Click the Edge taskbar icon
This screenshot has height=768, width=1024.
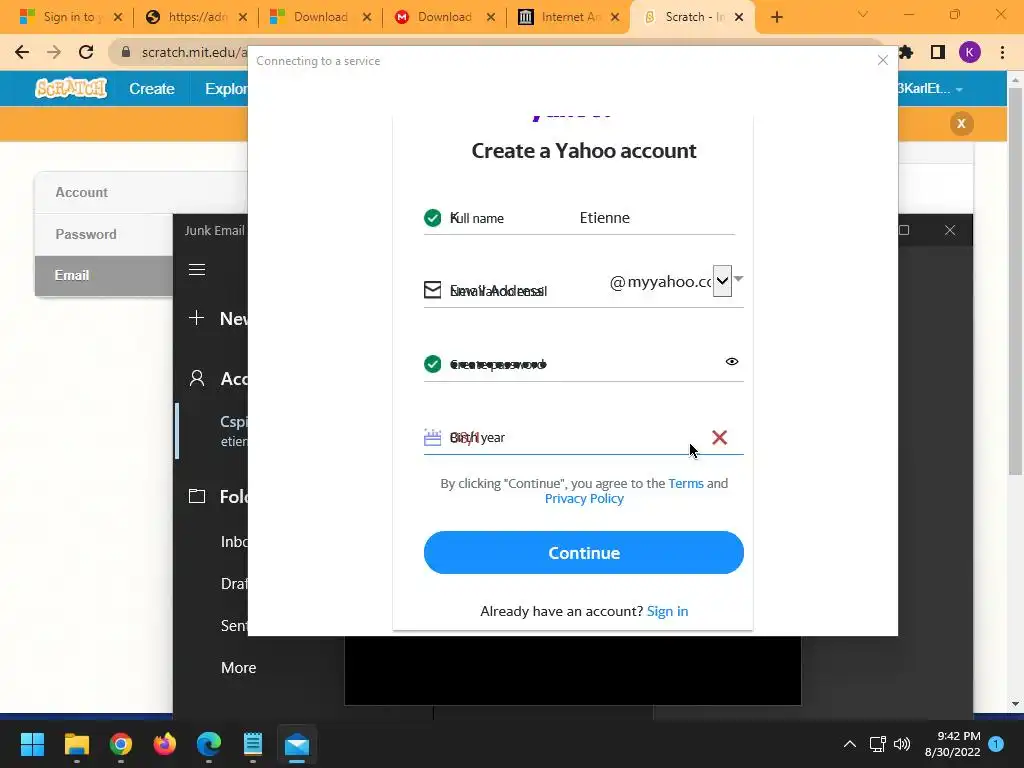(x=209, y=744)
